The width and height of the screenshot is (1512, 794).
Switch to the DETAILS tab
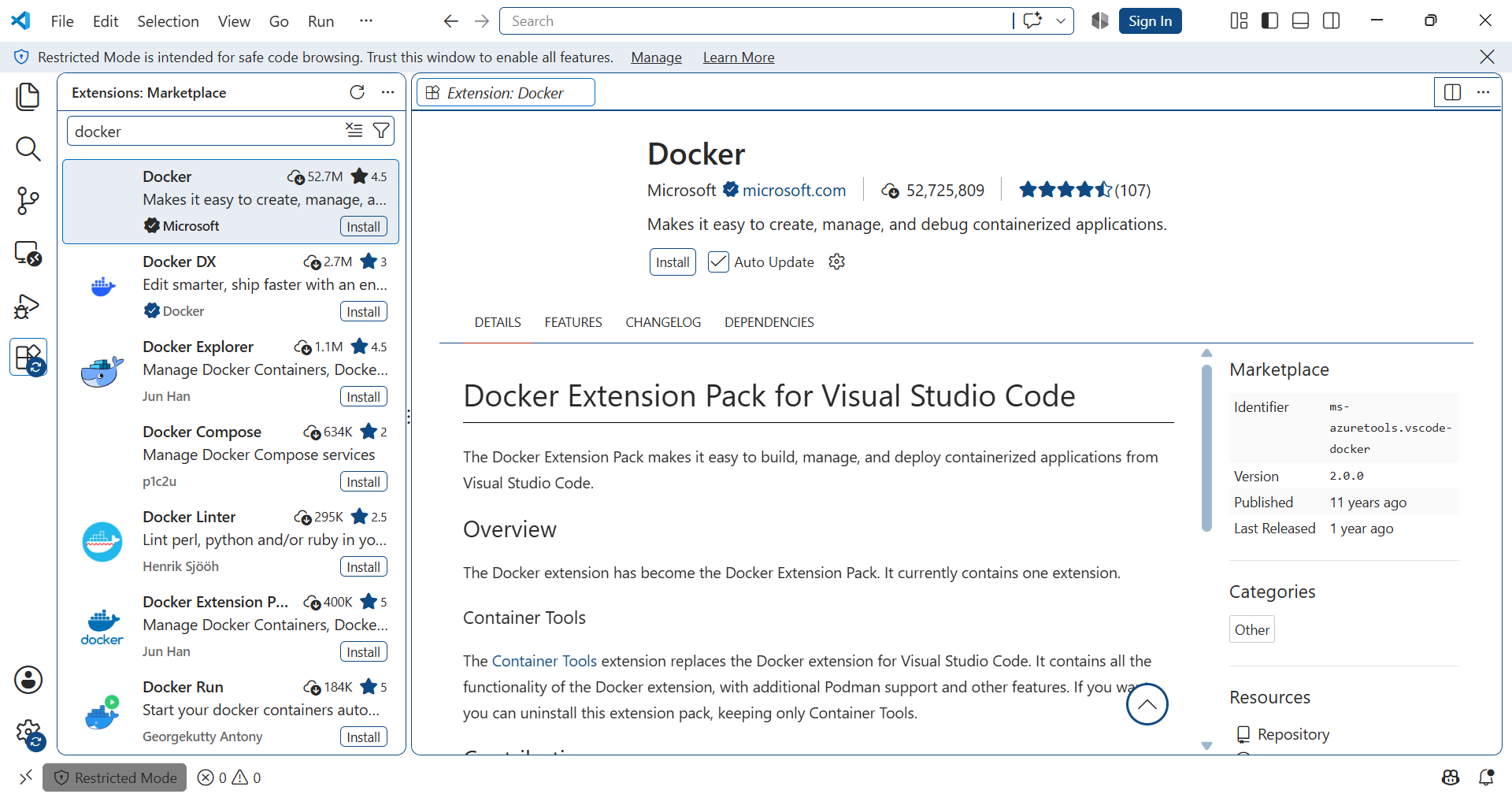point(498,322)
